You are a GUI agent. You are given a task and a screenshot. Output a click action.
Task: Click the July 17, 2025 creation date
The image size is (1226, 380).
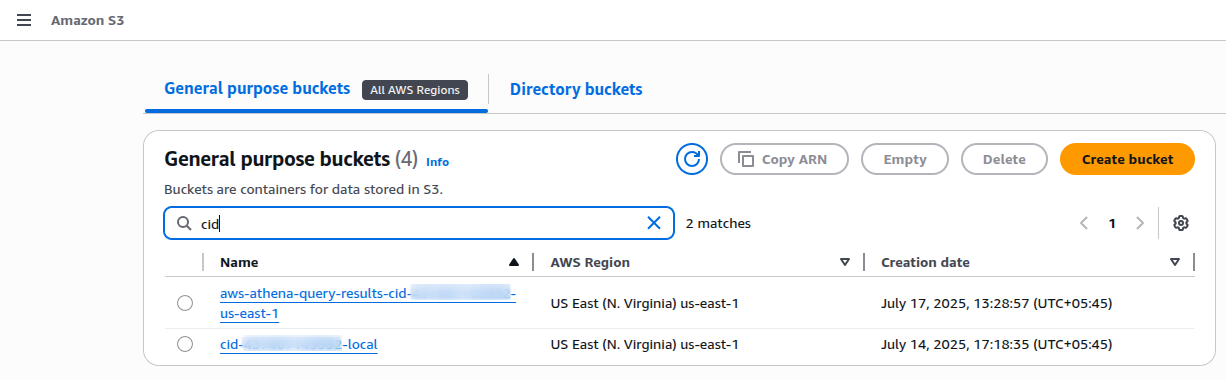pos(996,303)
